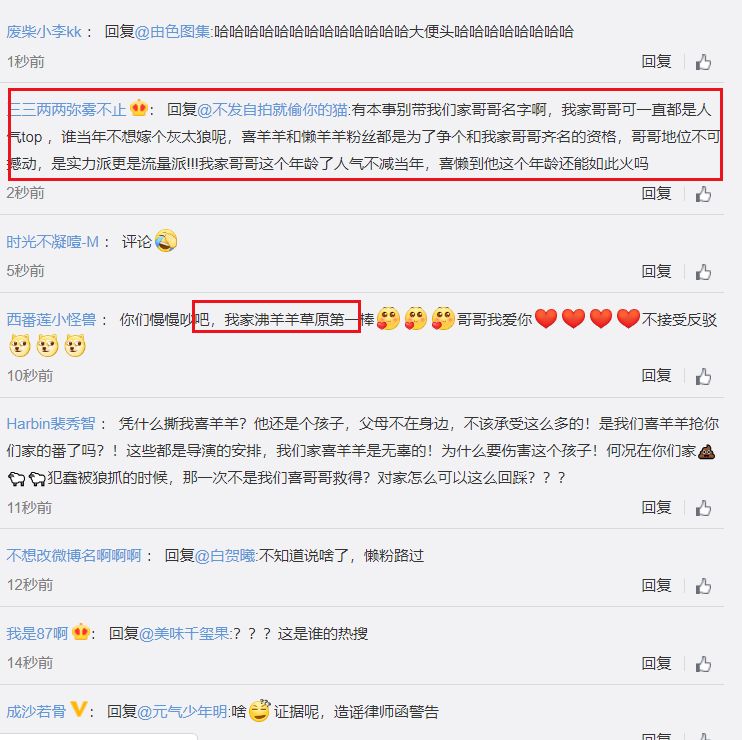Open profile of 废柴小李kk

pyautogui.click(x=44, y=32)
